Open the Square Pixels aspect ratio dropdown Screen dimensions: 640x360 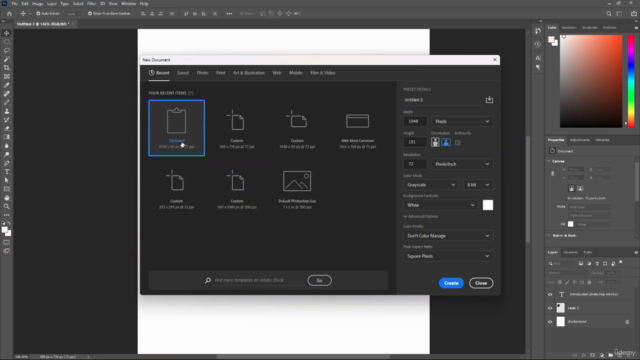click(448, 256)
